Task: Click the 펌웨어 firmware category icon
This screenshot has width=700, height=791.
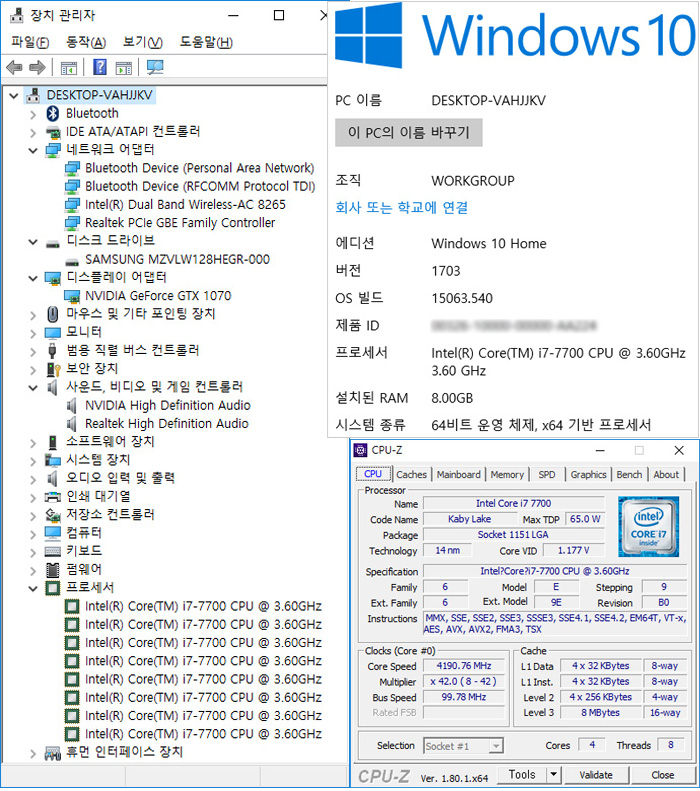Action: (x=52, y=570)
